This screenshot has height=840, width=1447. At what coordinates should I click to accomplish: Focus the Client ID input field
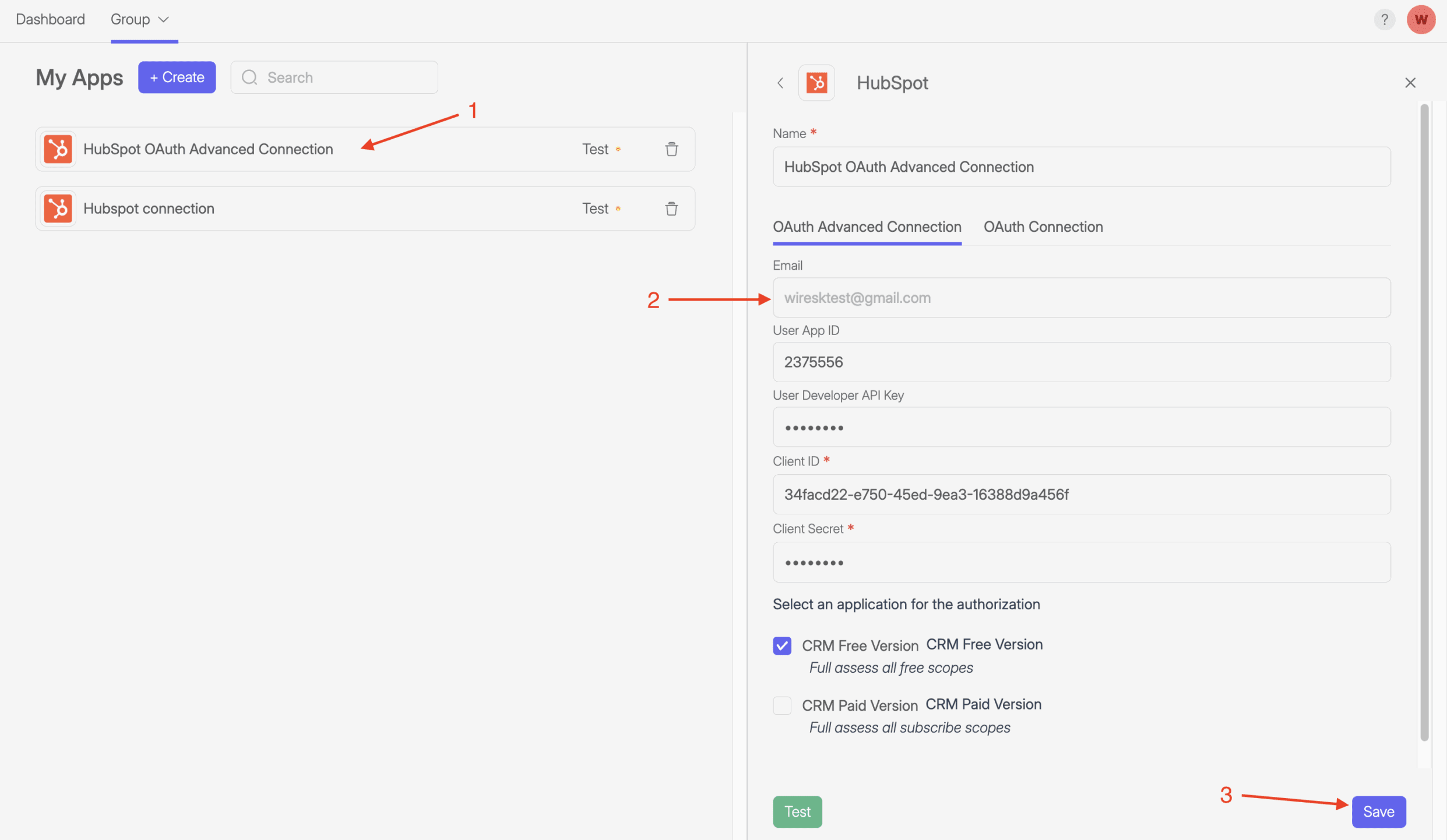[x=1081, y=494]
